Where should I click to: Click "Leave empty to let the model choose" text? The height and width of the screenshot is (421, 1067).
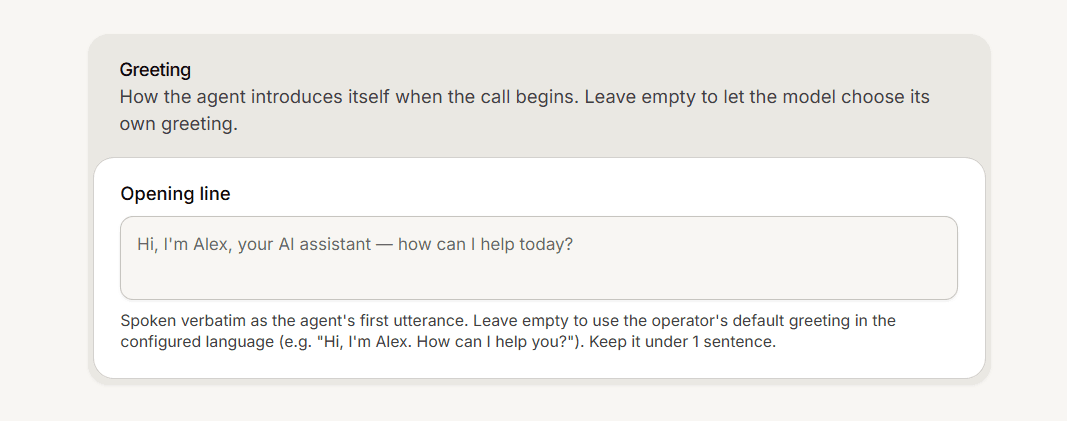click(710, 97)
